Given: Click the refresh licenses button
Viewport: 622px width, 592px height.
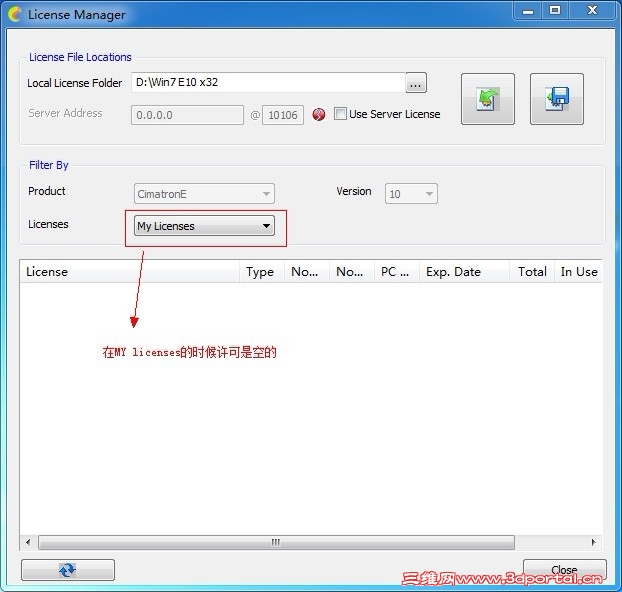Looking at the screenshot, I should click(68, 570).
